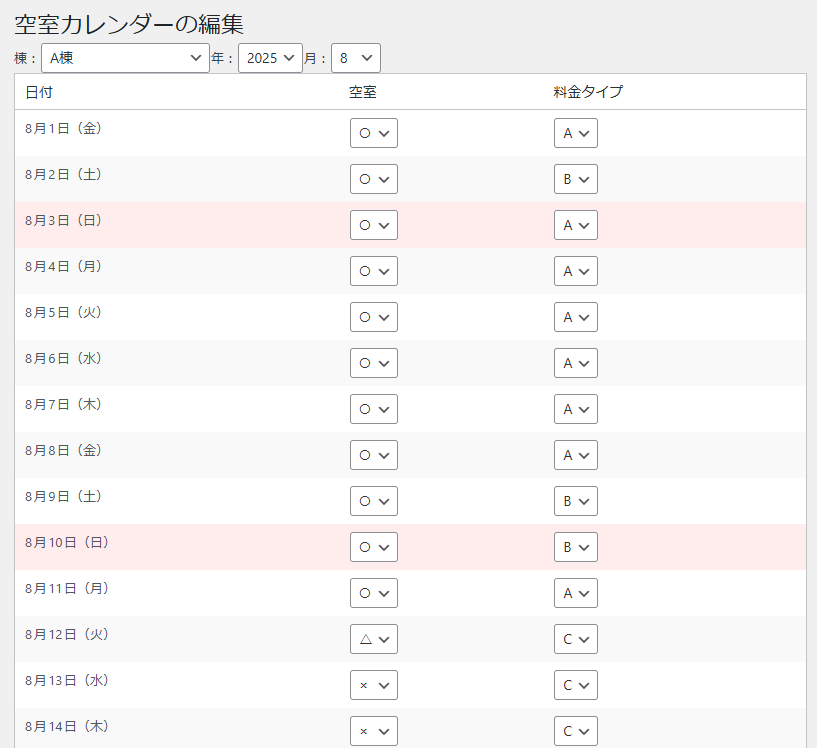Open rate type dropdown for 8月8日（金）
Image resolution: width=817 pixels, height=748 pixels.
click(576, 455)
